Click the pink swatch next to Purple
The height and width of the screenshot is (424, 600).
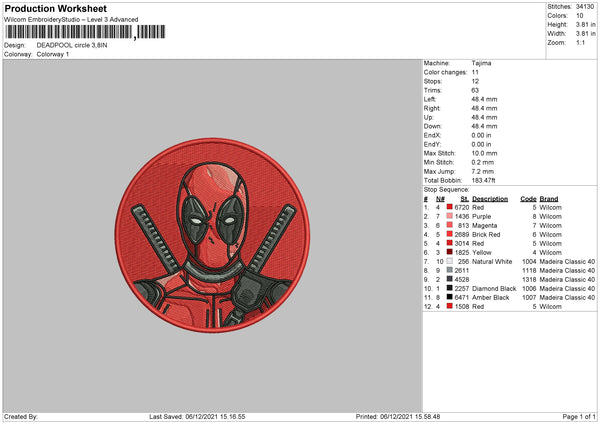coord(450,216)
